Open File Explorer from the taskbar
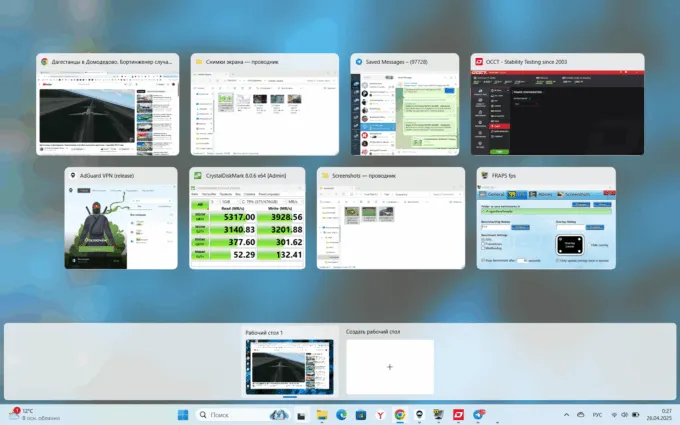This screenshot has width=680, height=425. coord(322,414)
